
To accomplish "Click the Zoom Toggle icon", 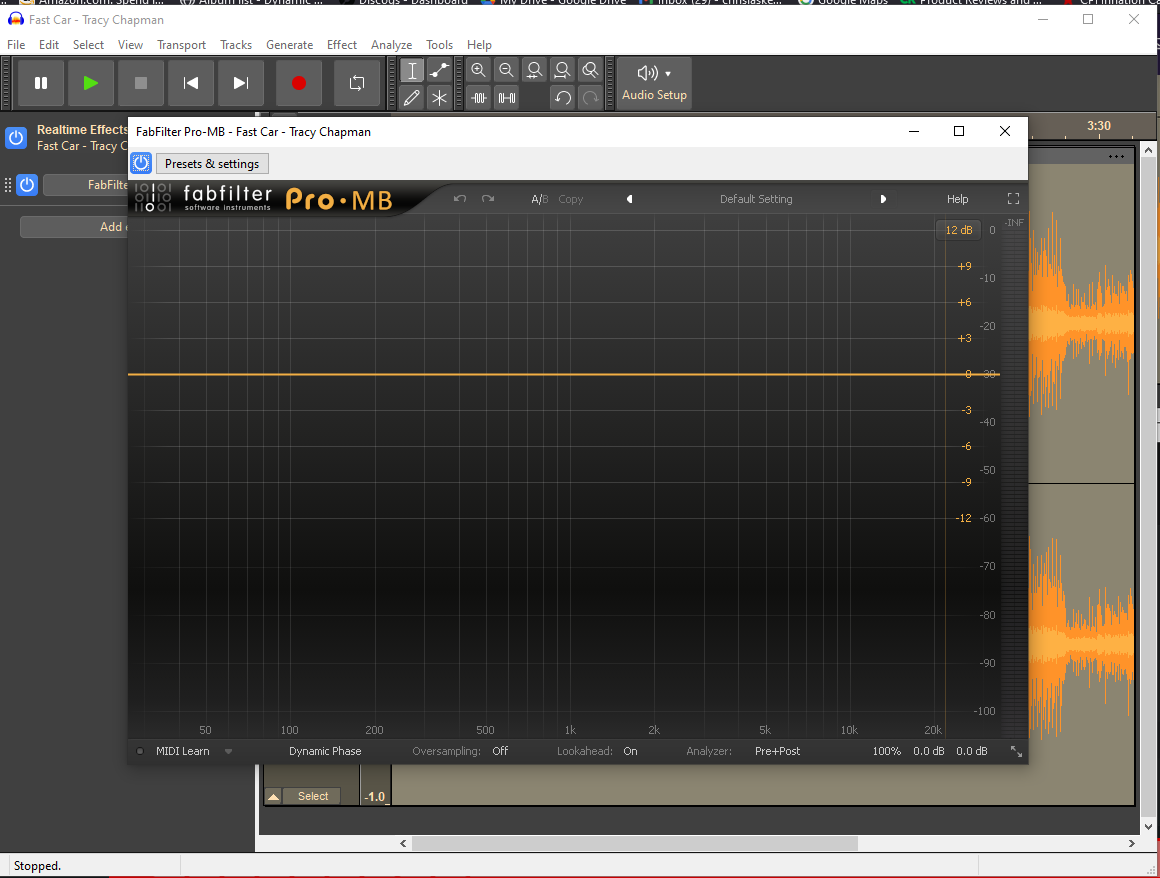I will 590,70.
